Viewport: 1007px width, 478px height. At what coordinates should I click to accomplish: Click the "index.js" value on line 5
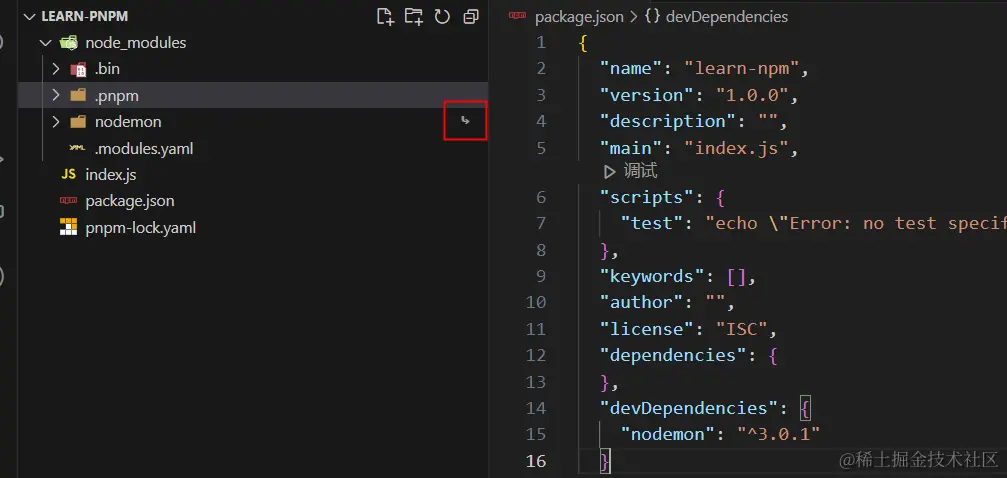[736, 148]
